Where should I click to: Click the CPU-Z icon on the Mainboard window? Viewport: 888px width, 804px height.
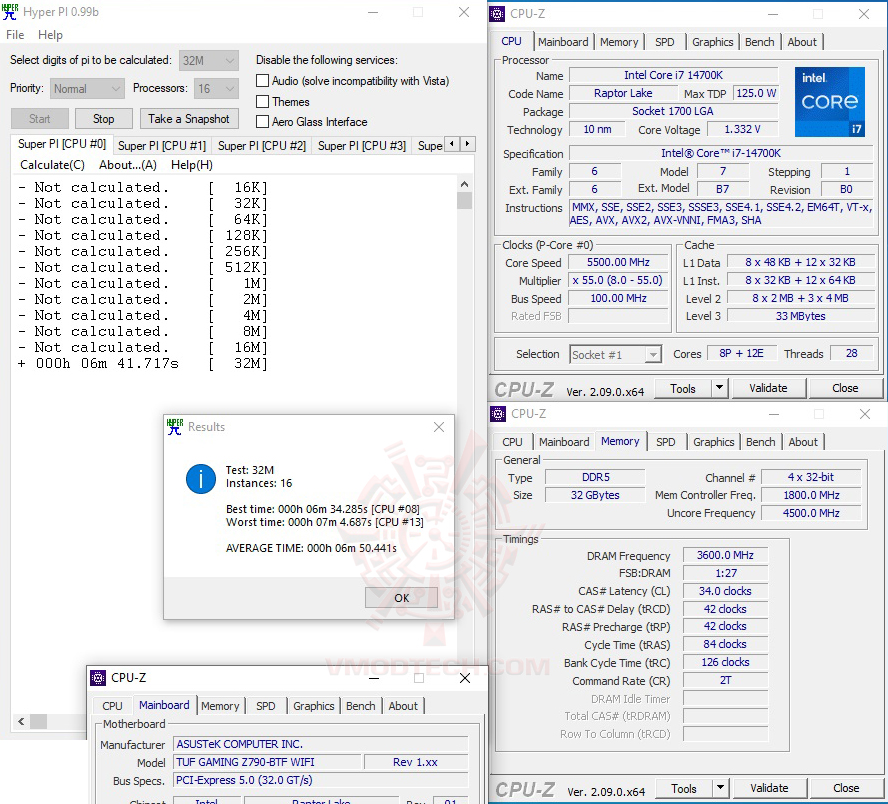(98, 678)
